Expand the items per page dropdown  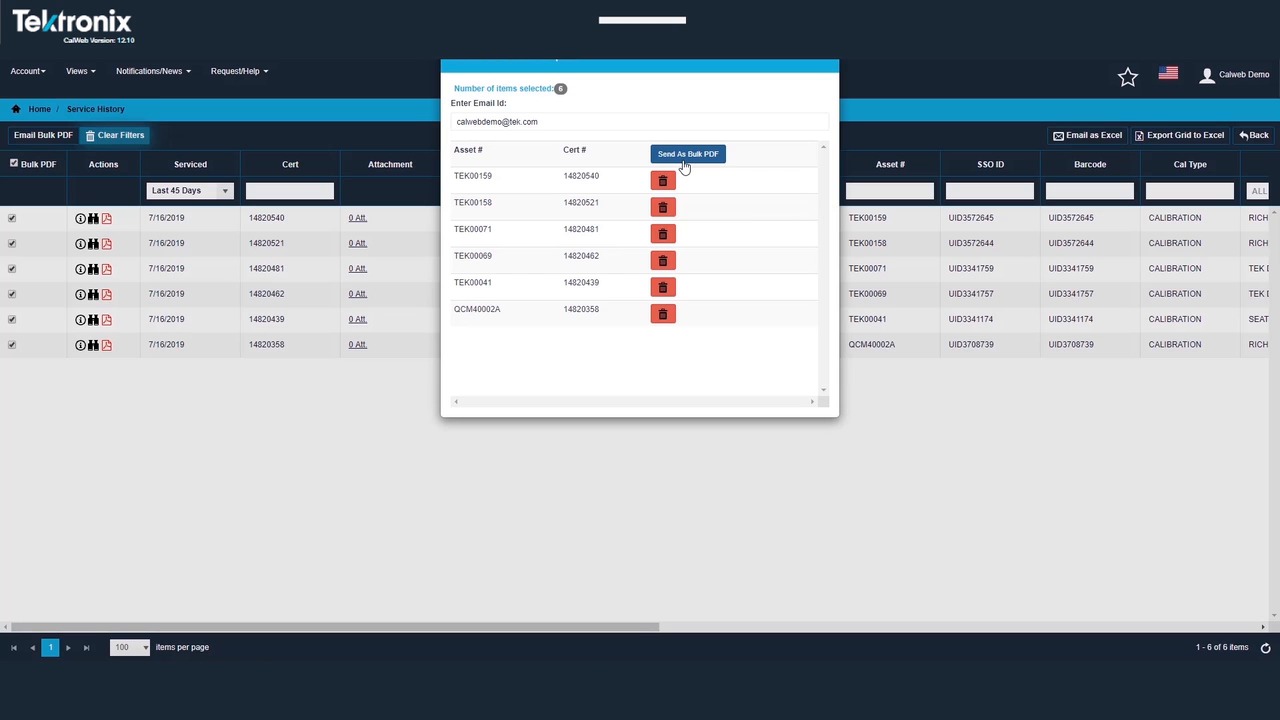tap(130, 648)
